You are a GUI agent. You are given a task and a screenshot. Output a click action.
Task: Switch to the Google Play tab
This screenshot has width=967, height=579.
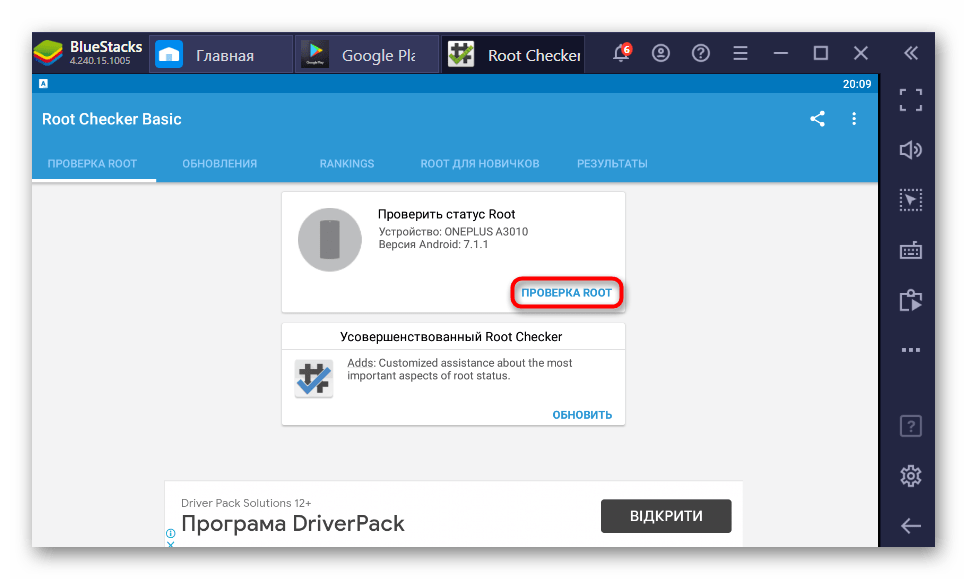point(367,55)
